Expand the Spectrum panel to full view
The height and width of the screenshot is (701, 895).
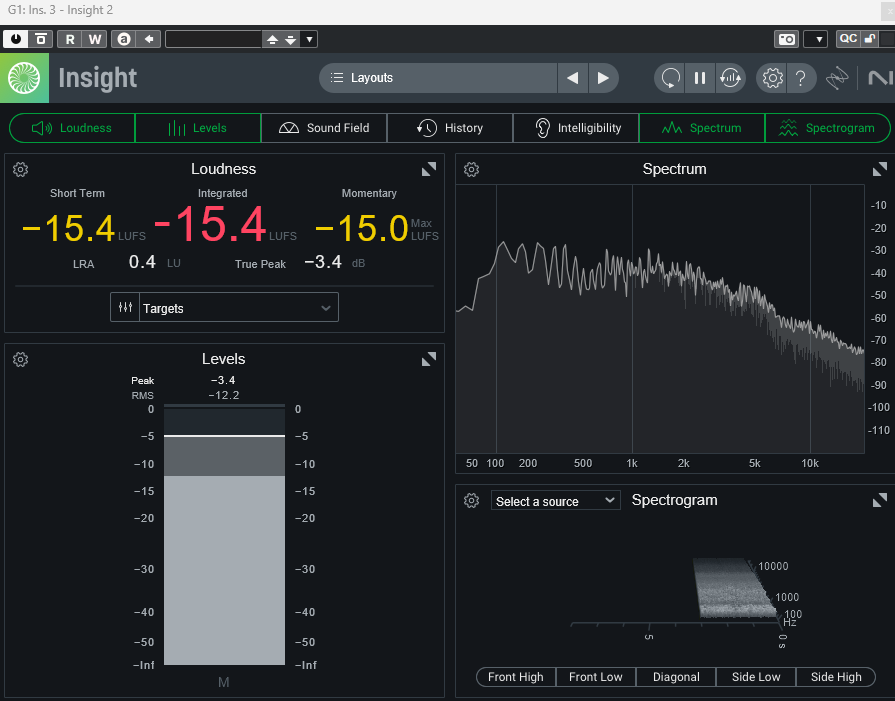click(880, 169)
